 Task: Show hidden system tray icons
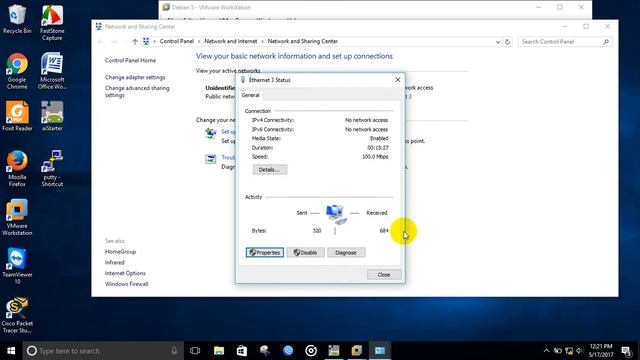click(546, 351)
